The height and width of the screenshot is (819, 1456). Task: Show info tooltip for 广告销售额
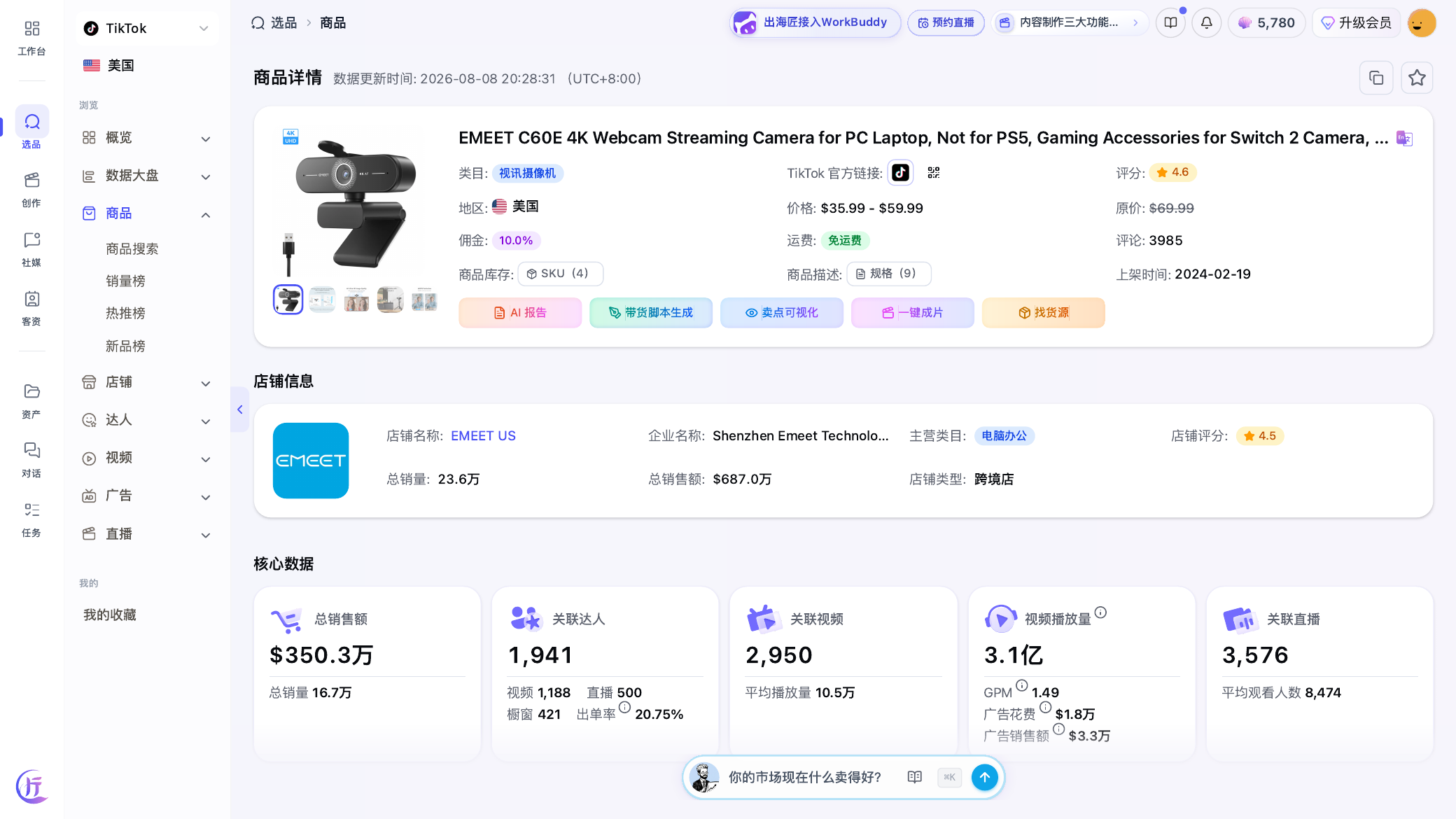[x=1059, y=729]
